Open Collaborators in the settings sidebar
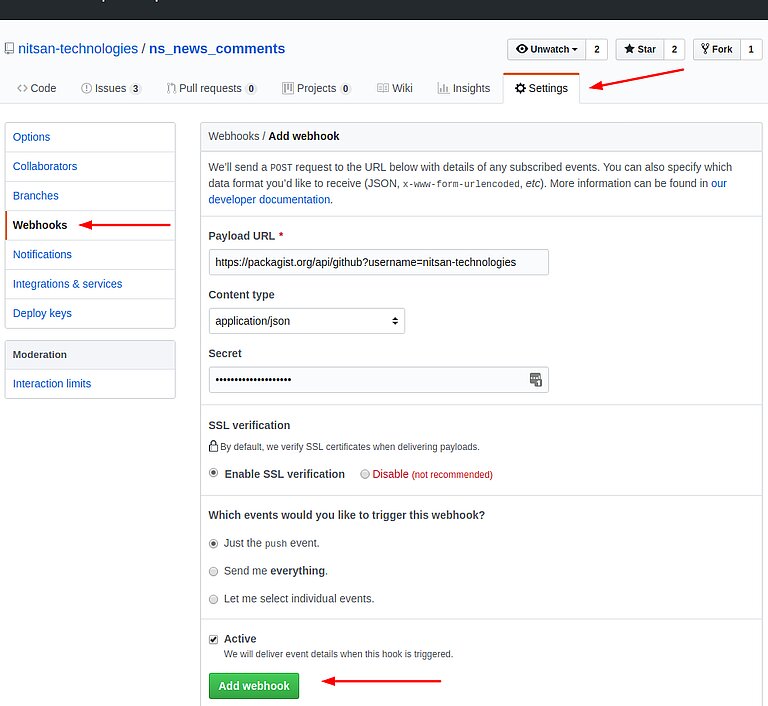This screenshot has width=768, height=706. coord(90,167)
